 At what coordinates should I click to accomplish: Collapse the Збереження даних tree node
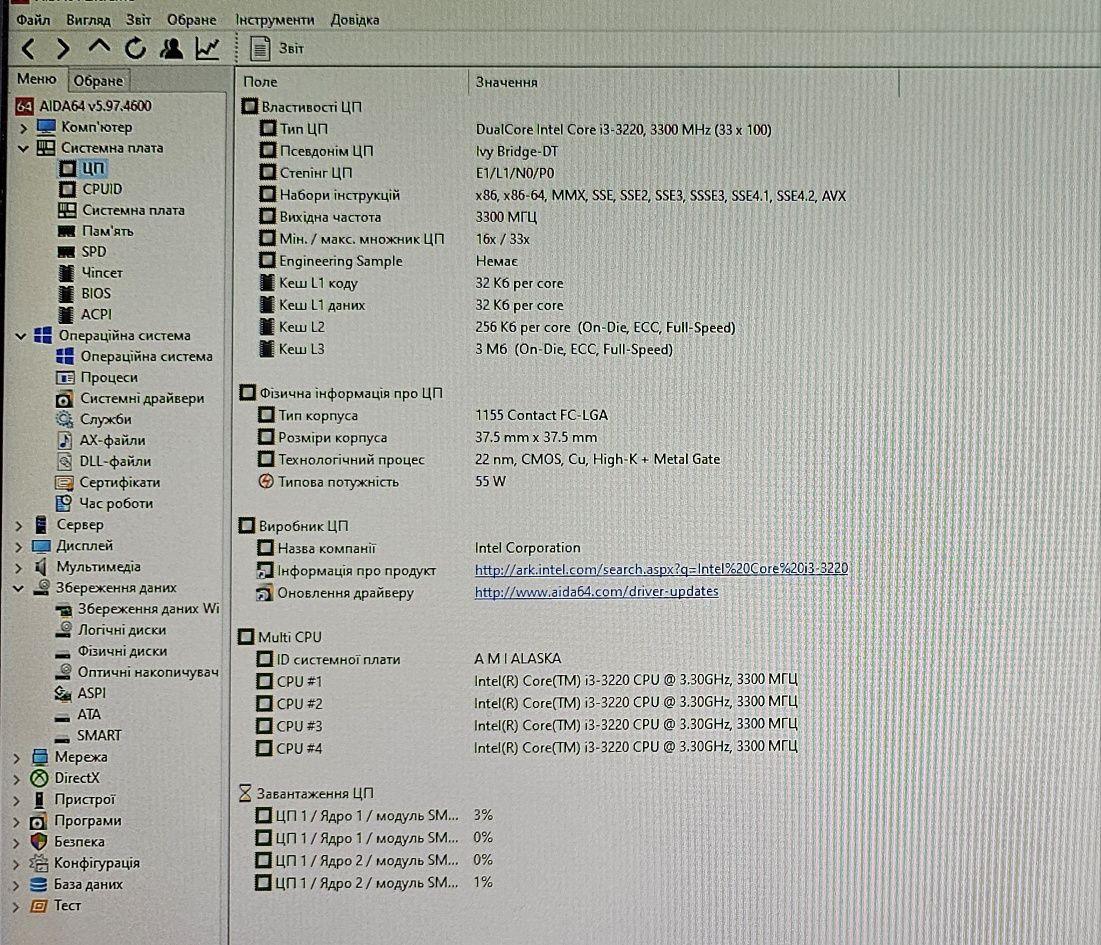click(18, 588)
